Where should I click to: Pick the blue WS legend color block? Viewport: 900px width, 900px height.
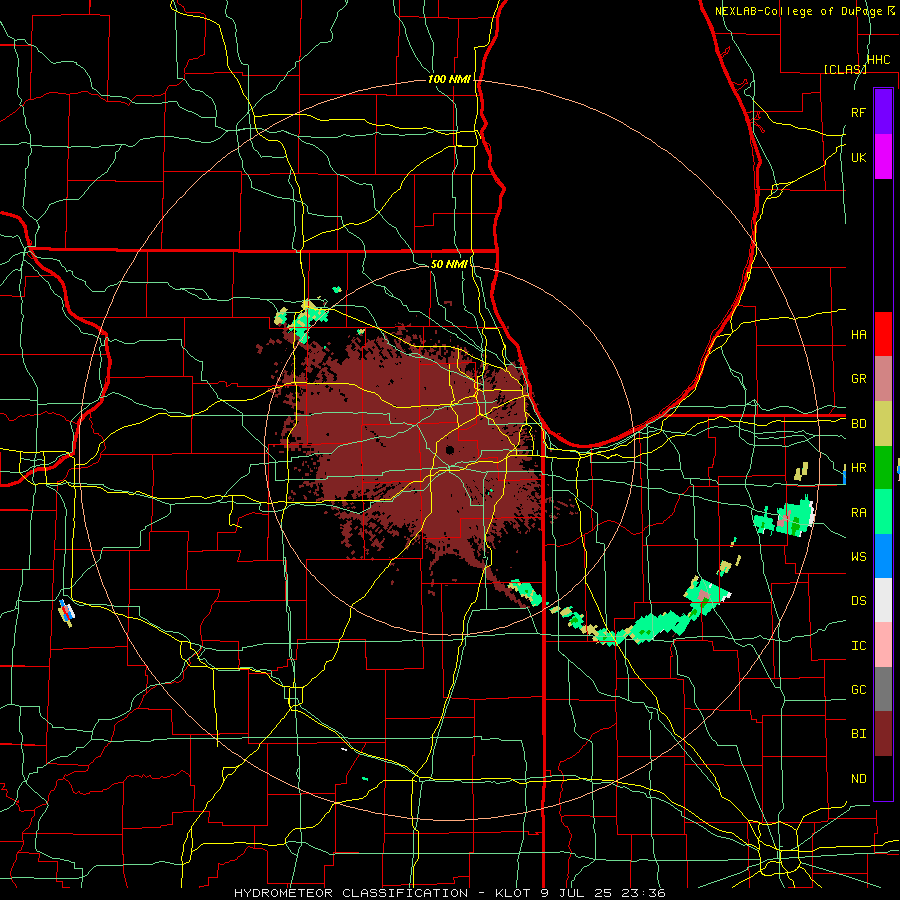pyautogui.click(x=883, y=556)
